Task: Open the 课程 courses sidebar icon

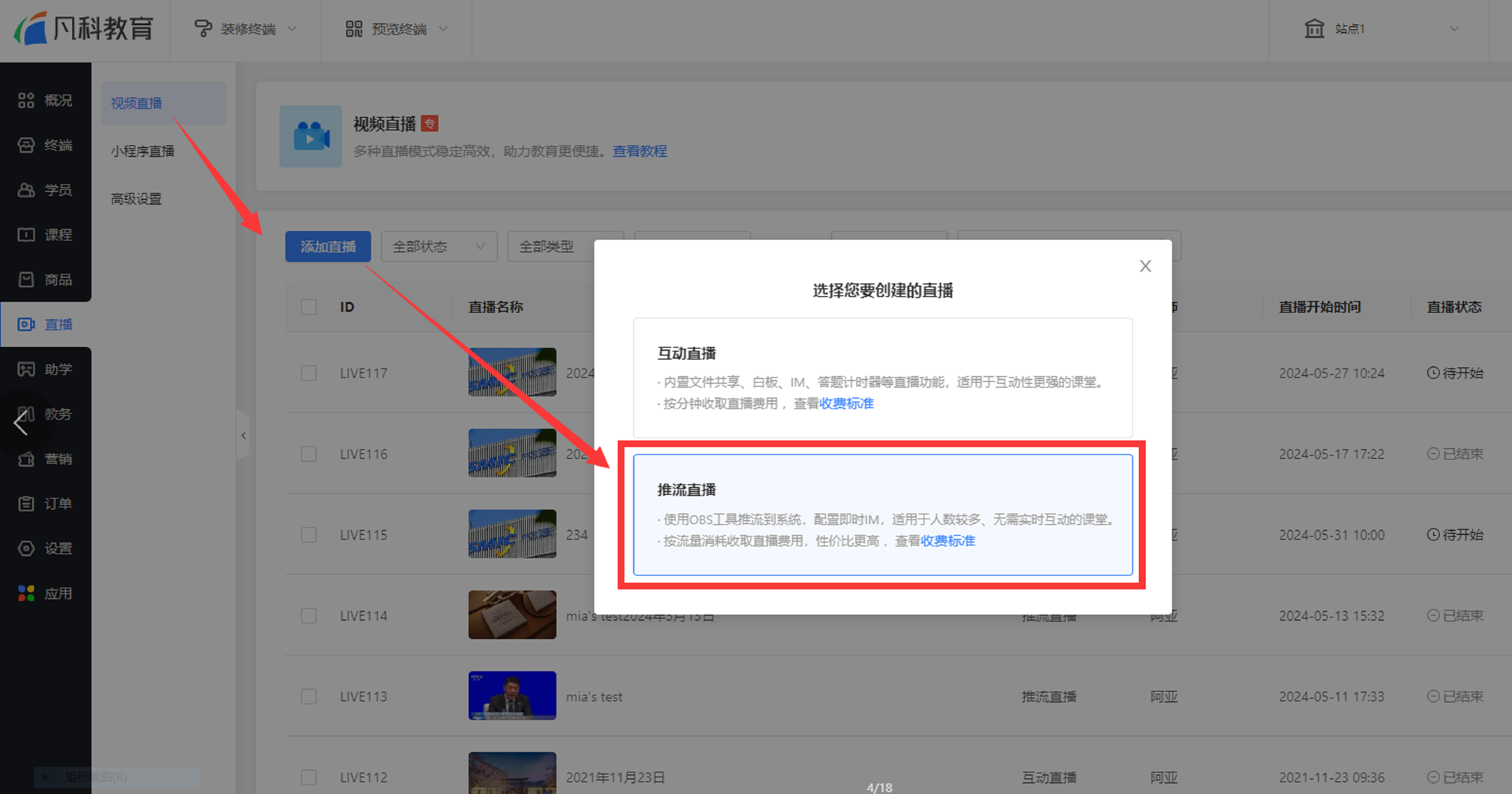Action: click(26, 235)
